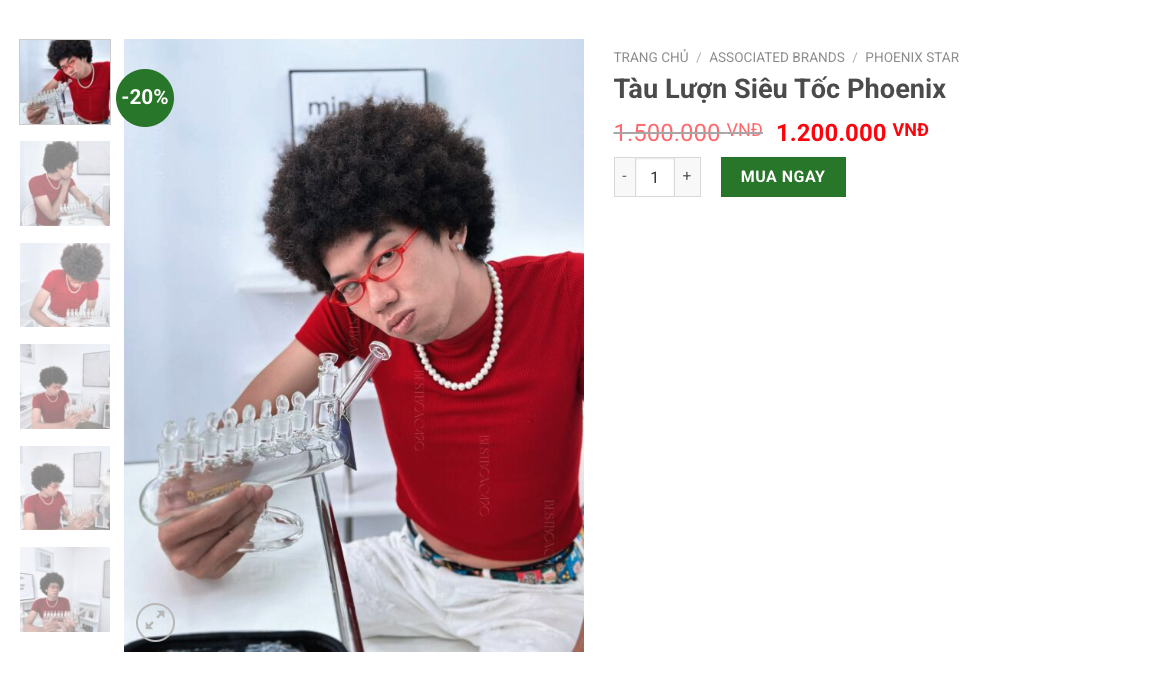The width and height of the screenshot is (1174, 697).
Task: Focus the quantity input field
Action: pos(654,177)
